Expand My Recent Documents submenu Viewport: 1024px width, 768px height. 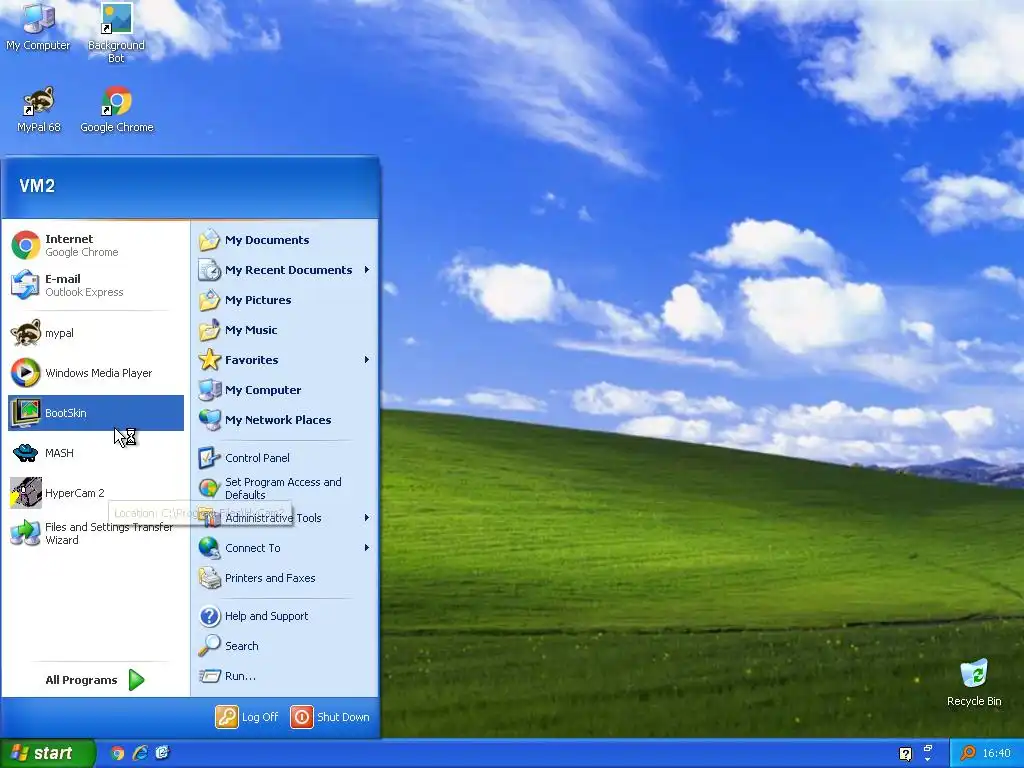[x=285, y=270]
